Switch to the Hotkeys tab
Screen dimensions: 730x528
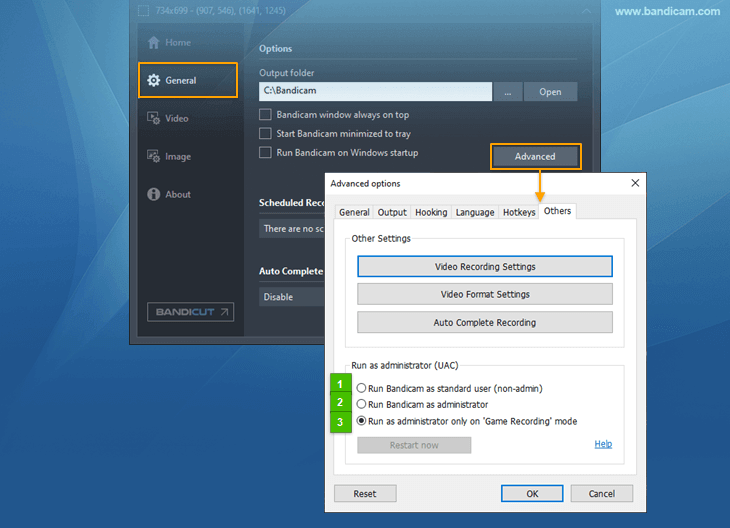(x=519, y=212)
